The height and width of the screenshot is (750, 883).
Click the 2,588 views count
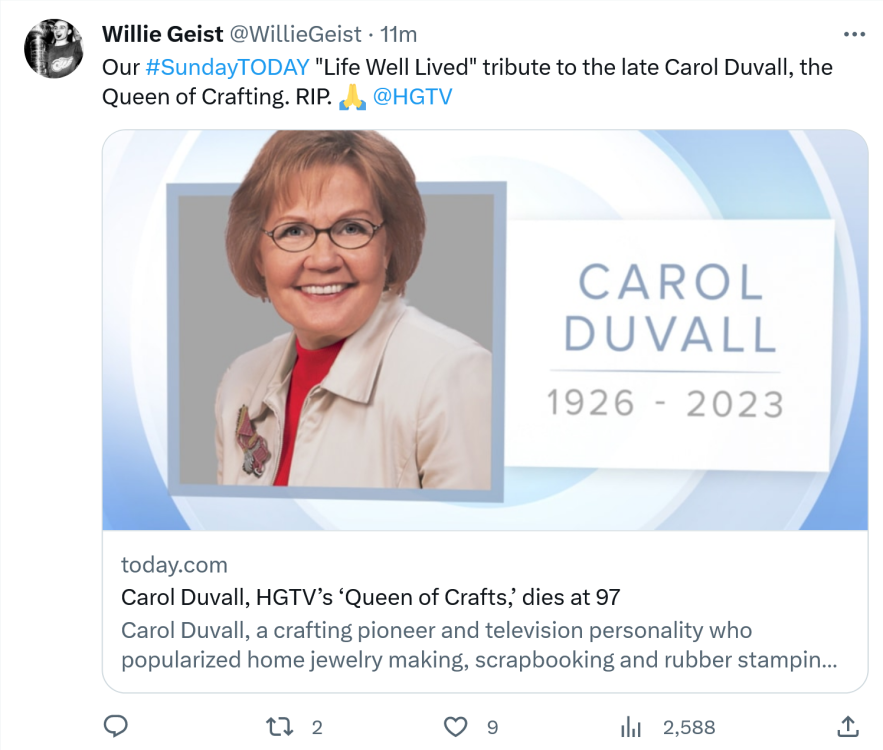pos(689,727)
